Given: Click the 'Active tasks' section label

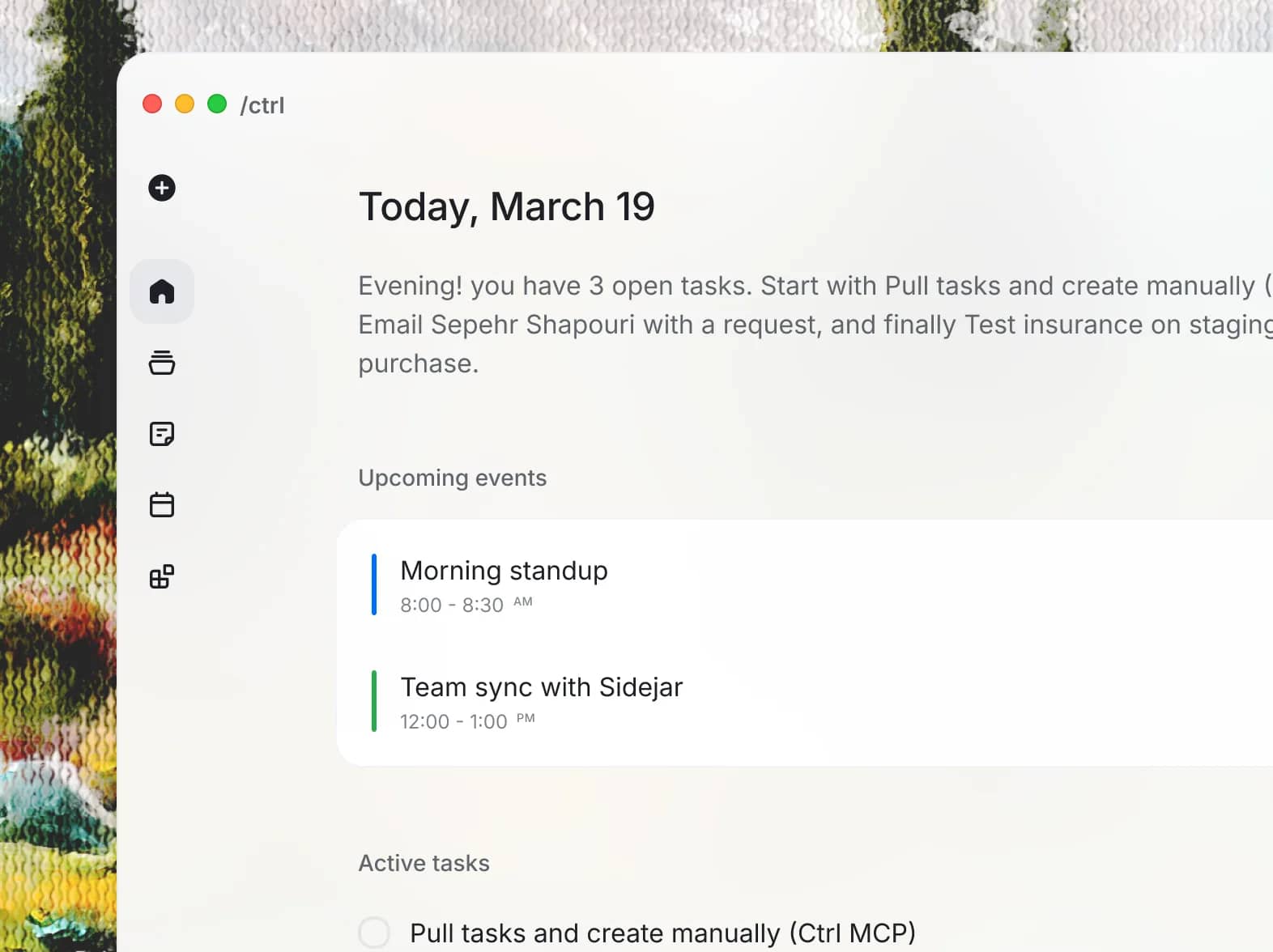Looking at the screenshot, I should coord(424,863).
